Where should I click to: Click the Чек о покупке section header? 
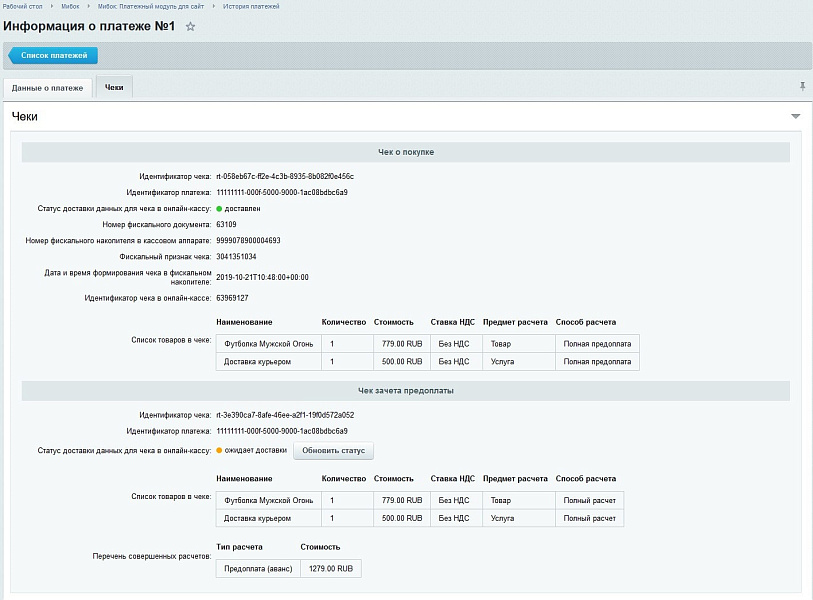pos(405,152)
